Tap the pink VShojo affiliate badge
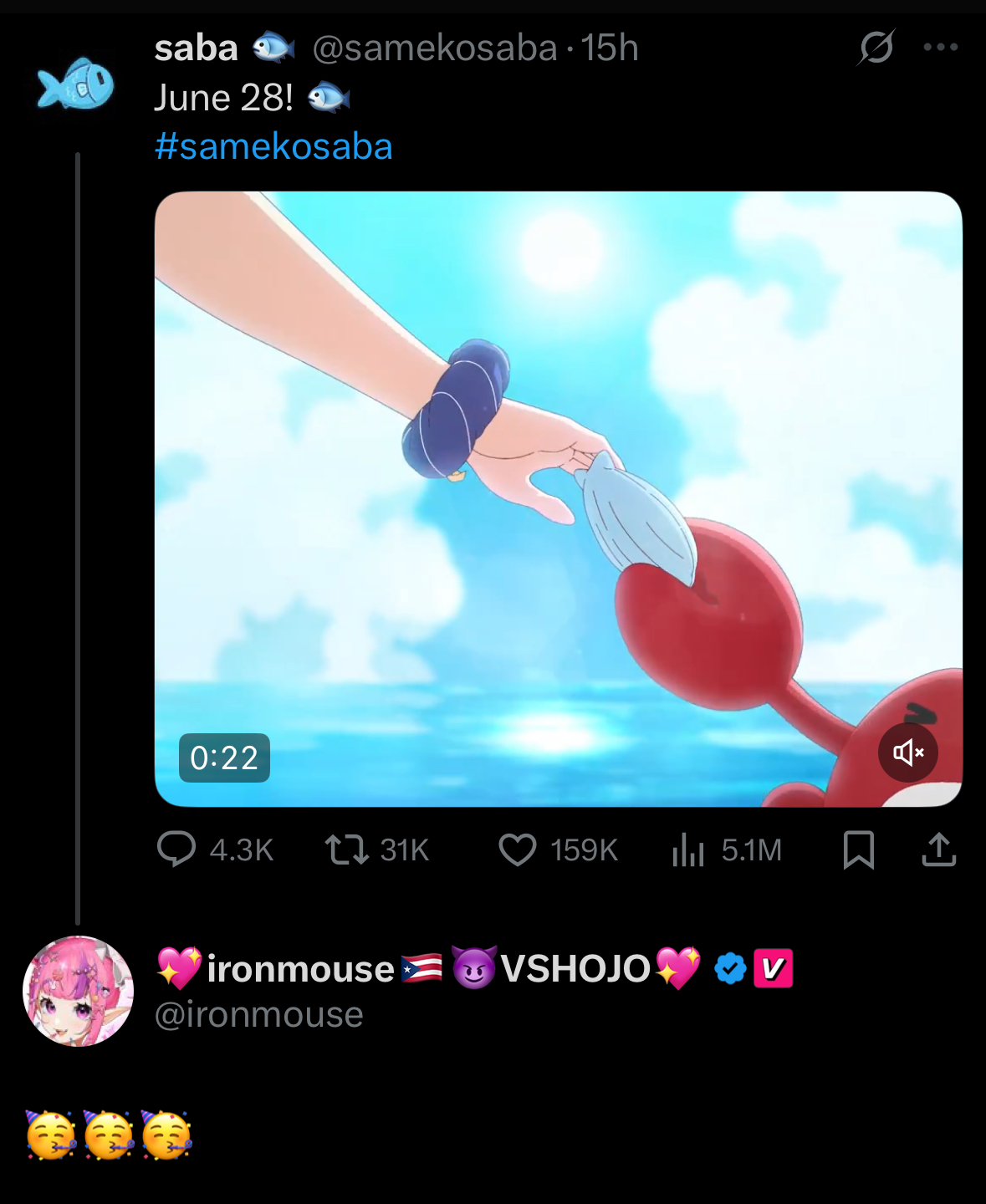 (773, 969)
